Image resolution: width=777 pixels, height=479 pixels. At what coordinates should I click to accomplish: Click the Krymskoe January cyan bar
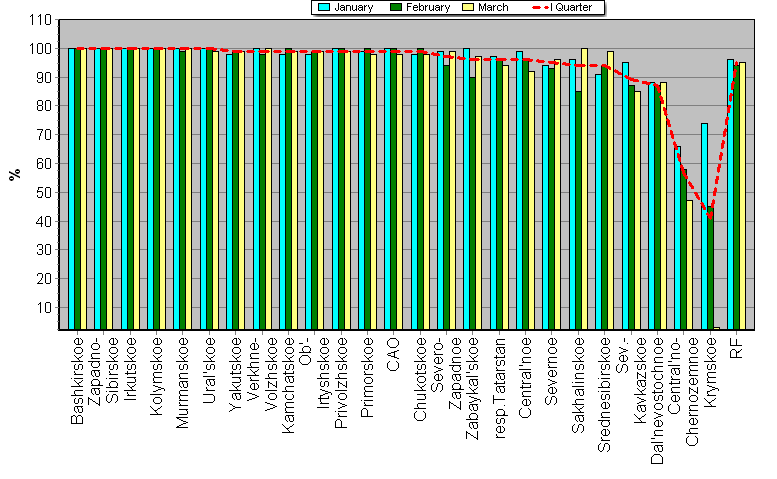click(x=704, y=226)
